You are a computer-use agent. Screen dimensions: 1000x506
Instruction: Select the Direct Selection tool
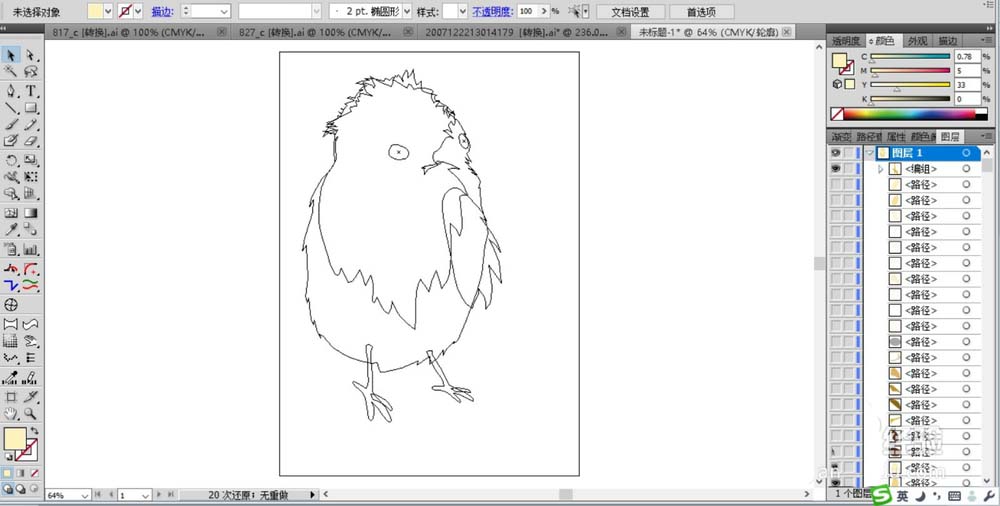(31, 56)
